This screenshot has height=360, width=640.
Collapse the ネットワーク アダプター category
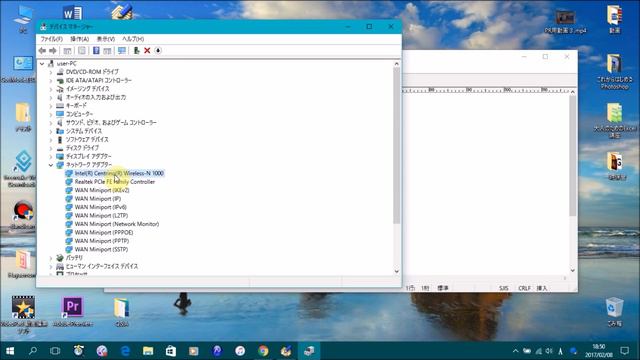[x=51, y=165]
